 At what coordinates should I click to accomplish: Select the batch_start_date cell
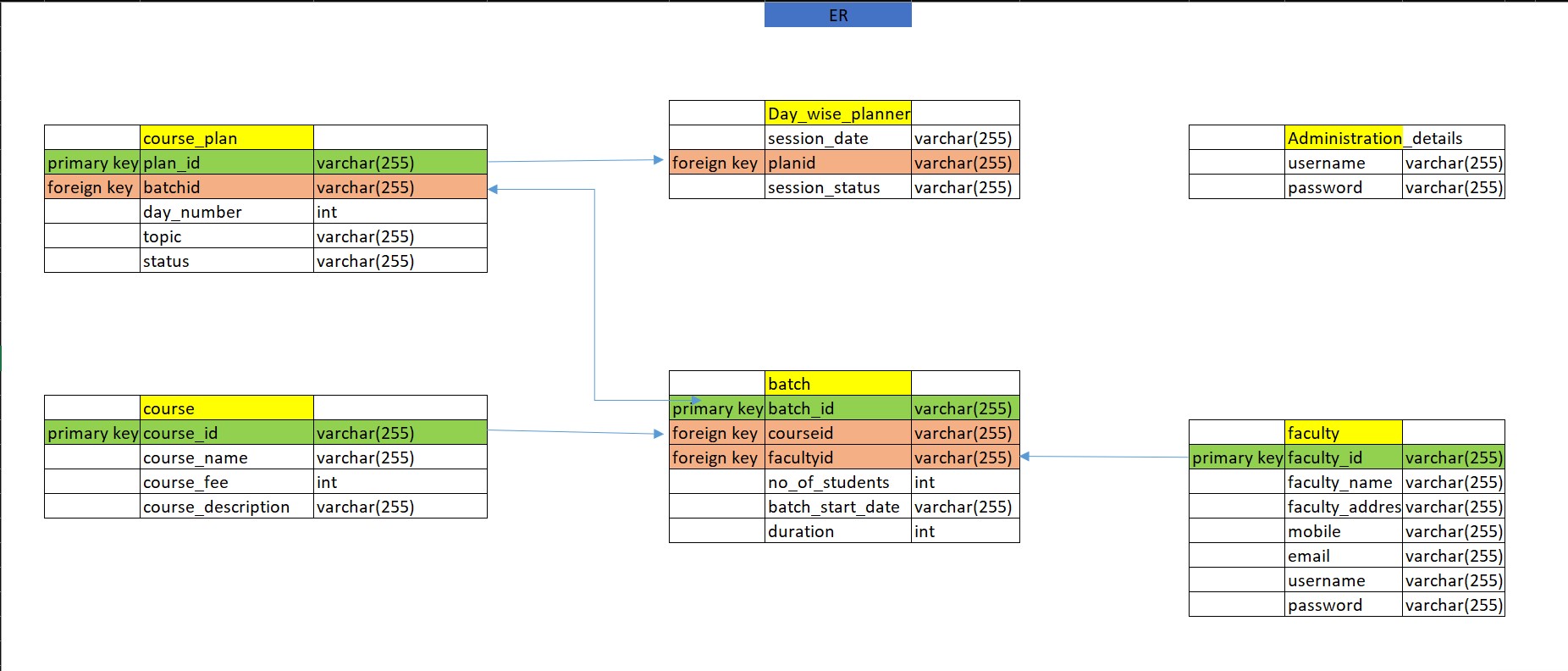click(837, 507)
